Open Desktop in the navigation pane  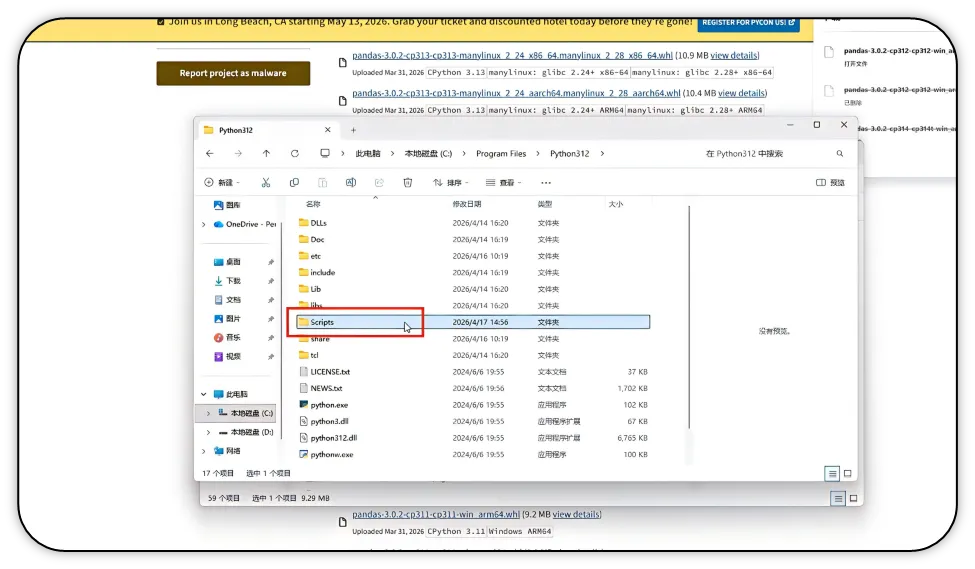pyautogui.click(x=228, y=262)
